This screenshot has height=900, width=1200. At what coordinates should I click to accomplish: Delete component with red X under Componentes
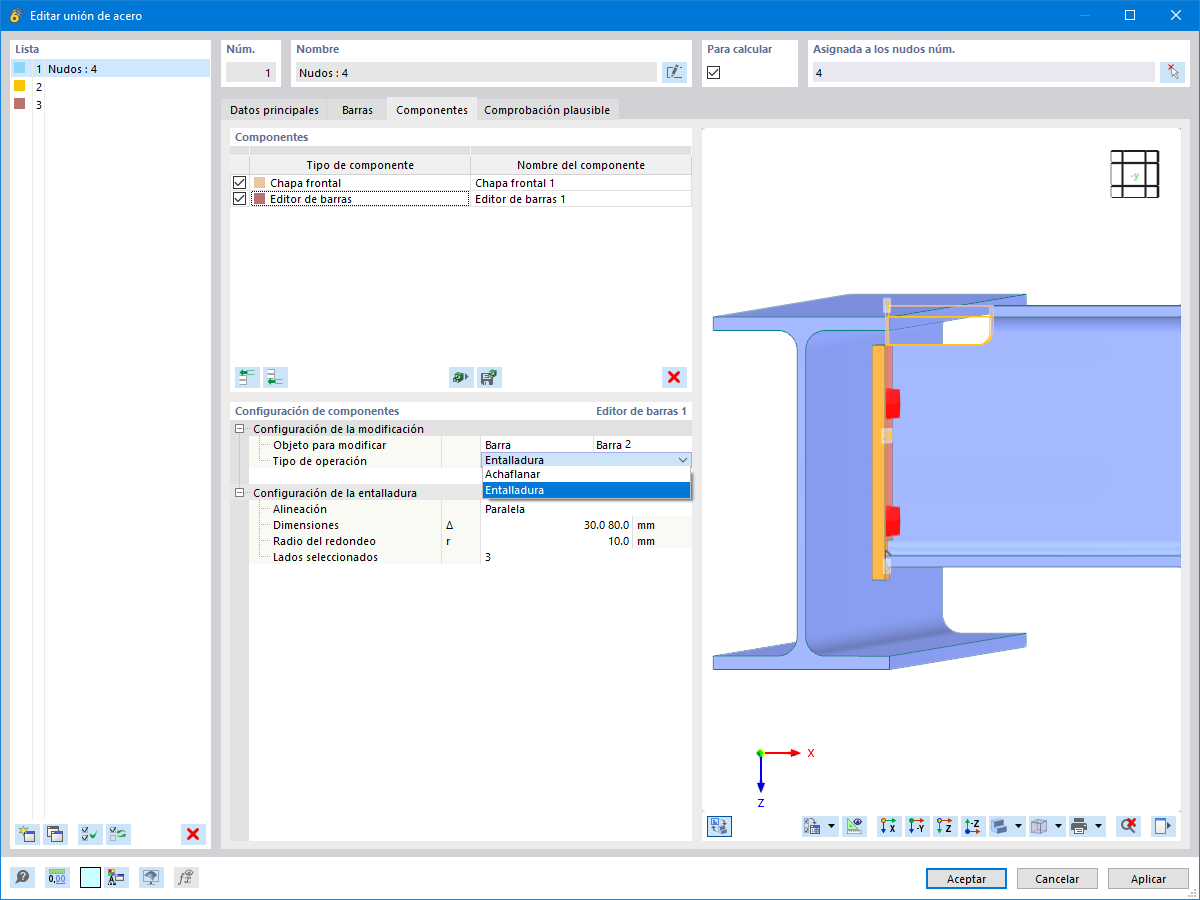tap(674, 377)
